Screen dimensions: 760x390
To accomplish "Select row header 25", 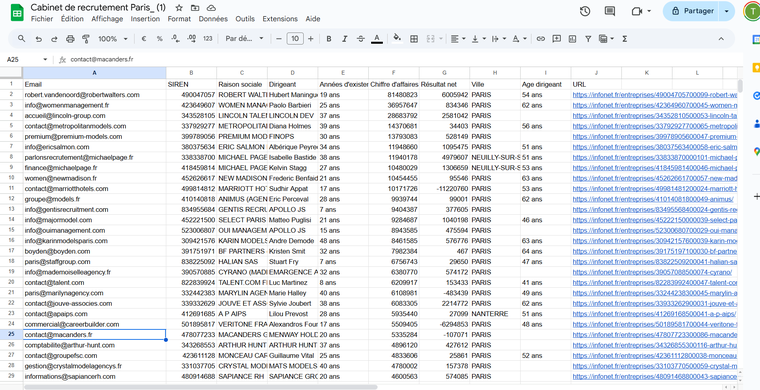I will pos(11,335).
